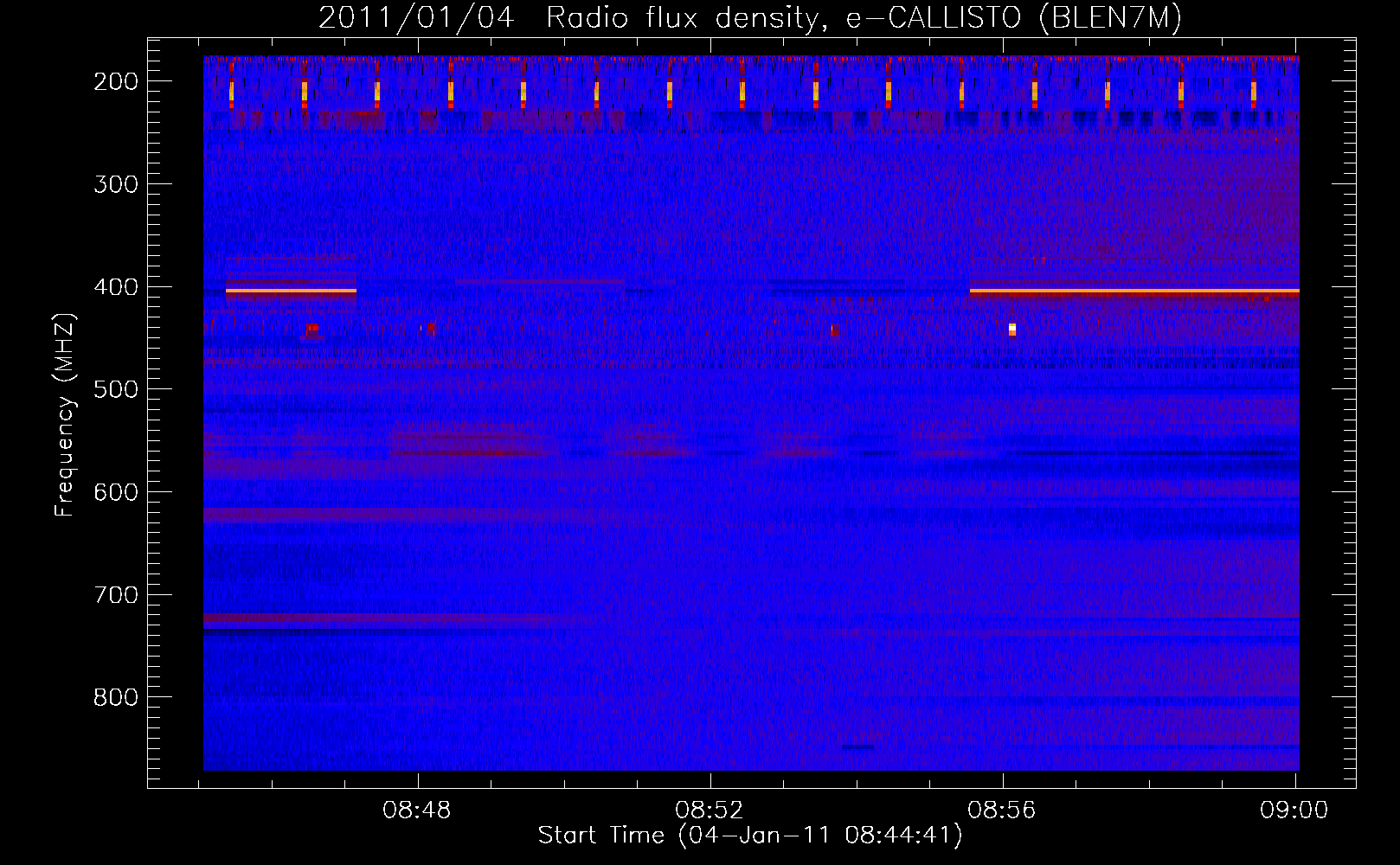Click the "Start Time (04-Jan-11 08:44:41)" axis label
The image size is (1400, 865).
pyautogui.click(x=750, y=836)
